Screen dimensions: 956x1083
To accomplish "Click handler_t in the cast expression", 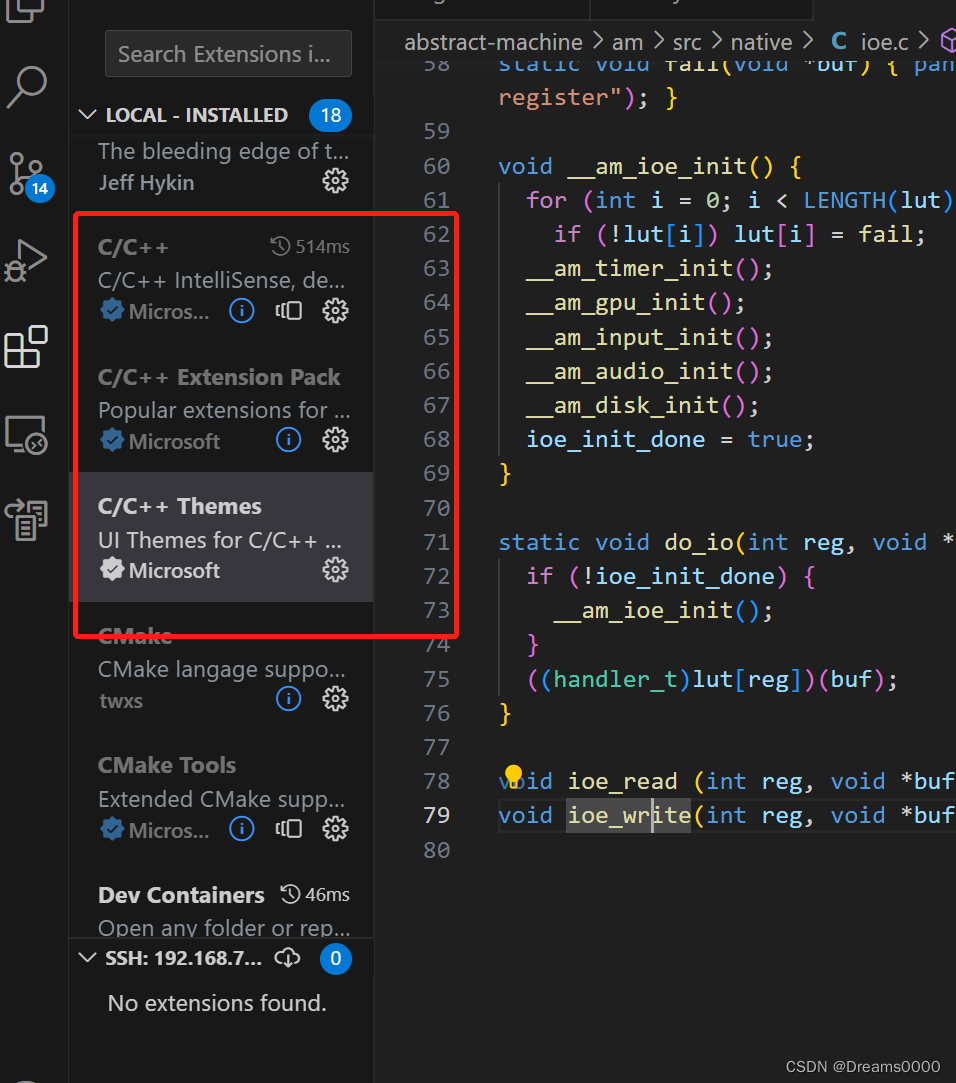I will tap(615, 680).
